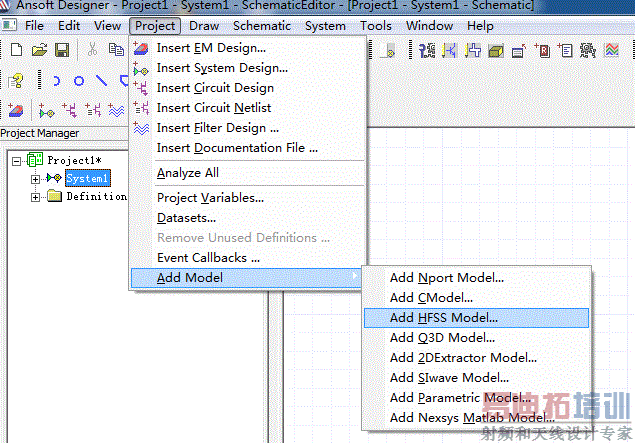Click toolbar Insert Circuit Netlist icon

coord(93,111)
